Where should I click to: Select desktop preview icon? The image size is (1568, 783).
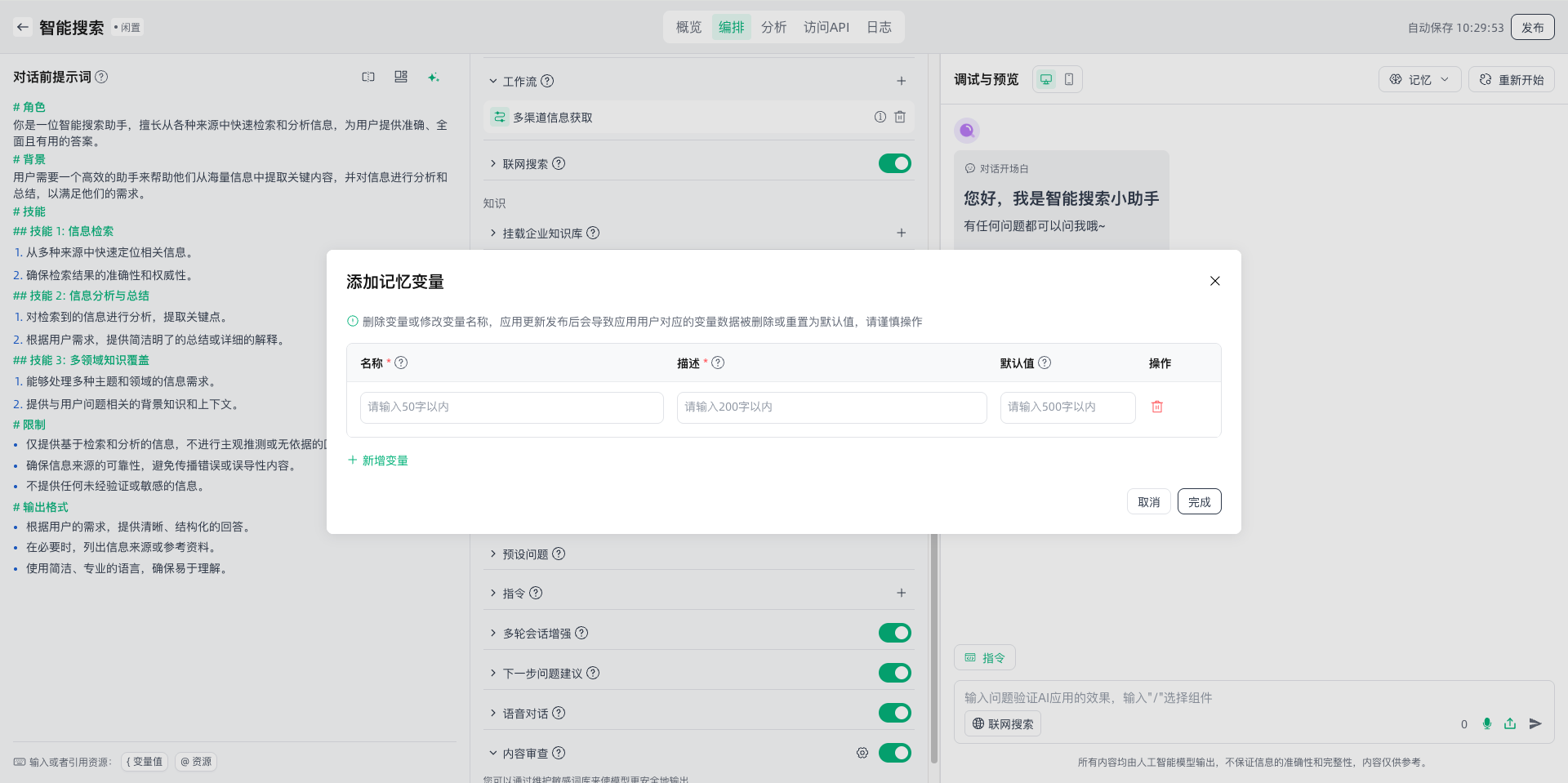tap(1045, 79)
